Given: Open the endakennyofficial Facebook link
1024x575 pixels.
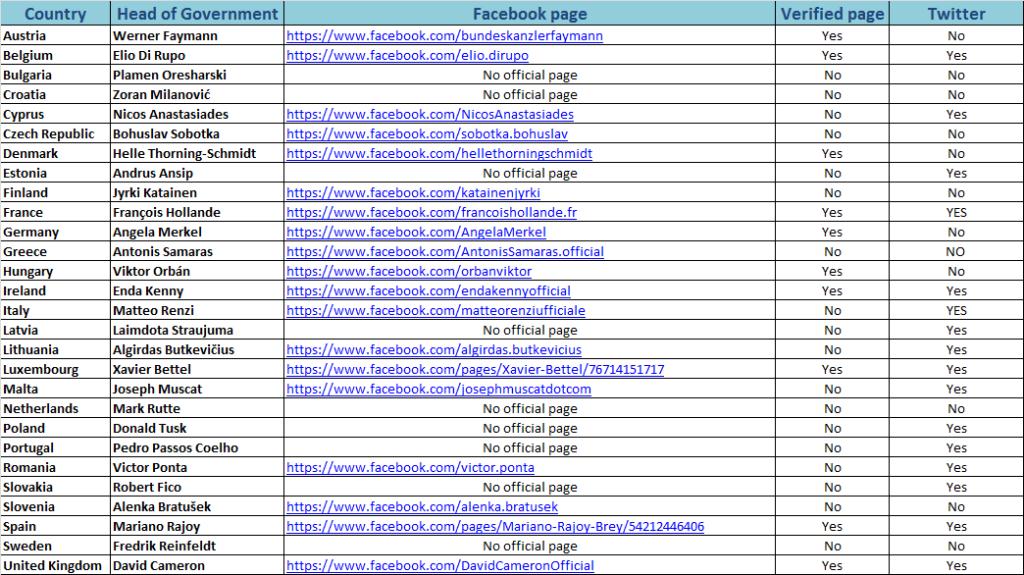Looking at the screenshot, I should coord(428,291).
